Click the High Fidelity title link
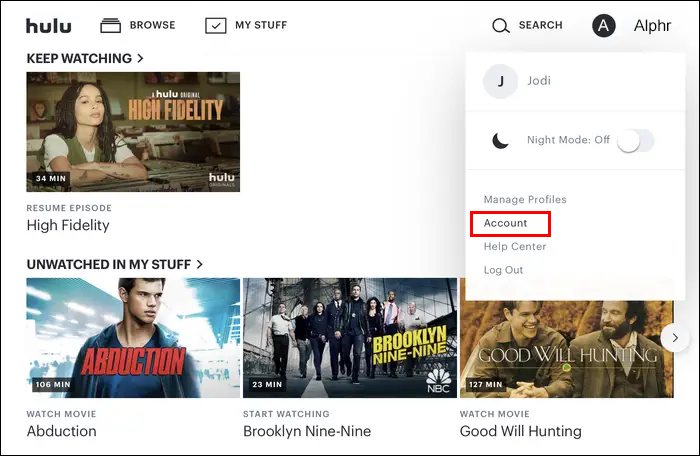This screenshot has height=456, width=700. click(x=68, y=226)
